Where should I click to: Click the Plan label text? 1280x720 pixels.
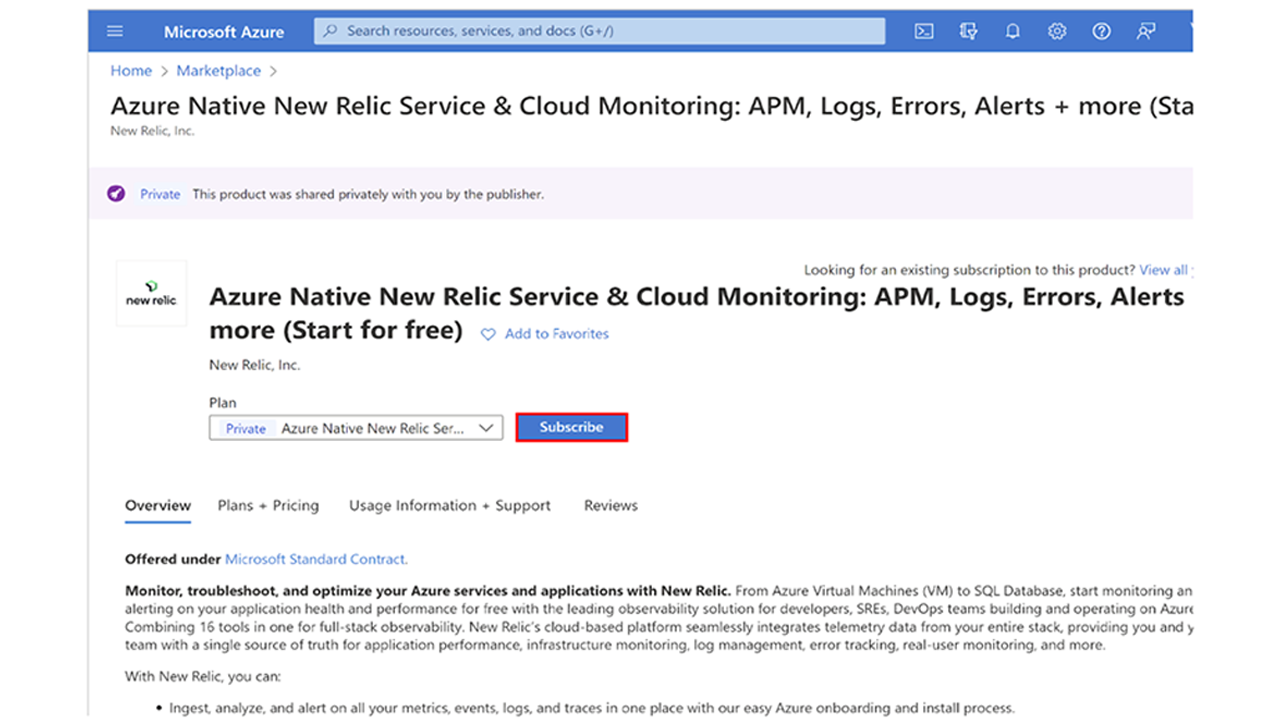click(222, 403)
